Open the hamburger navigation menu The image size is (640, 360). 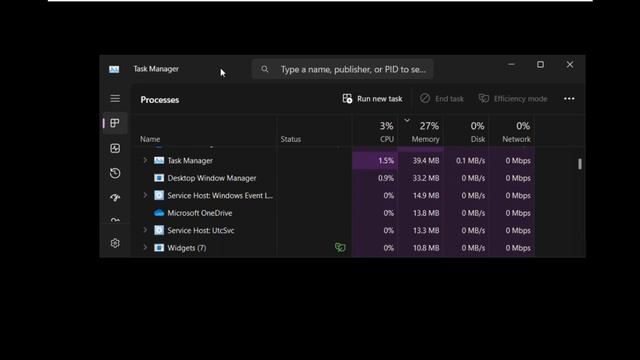(x=115, y=98)
